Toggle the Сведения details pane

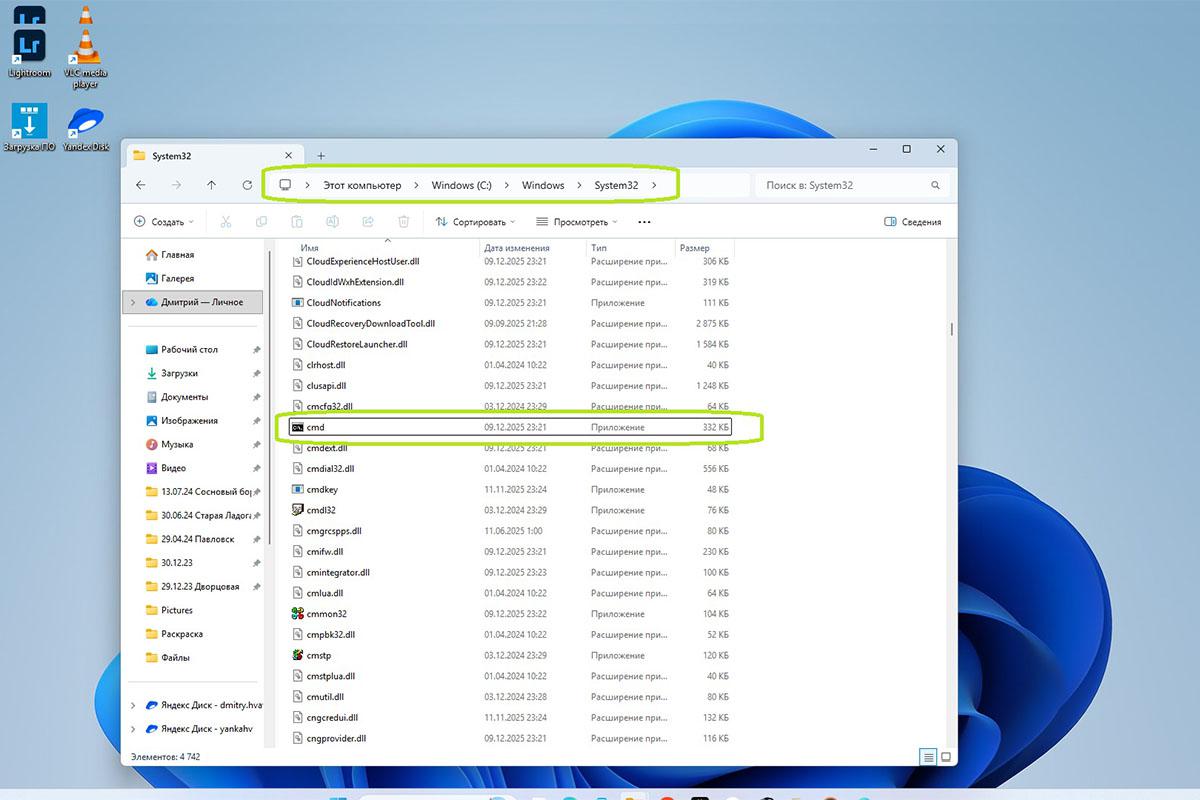(x=912, y=222)
